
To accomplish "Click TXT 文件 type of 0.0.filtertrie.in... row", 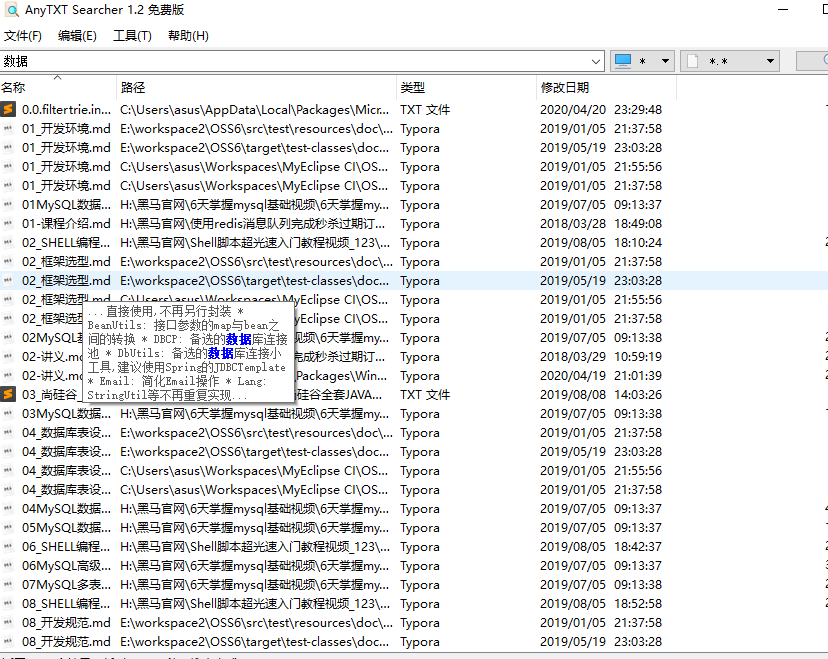I will pos(425,109).
